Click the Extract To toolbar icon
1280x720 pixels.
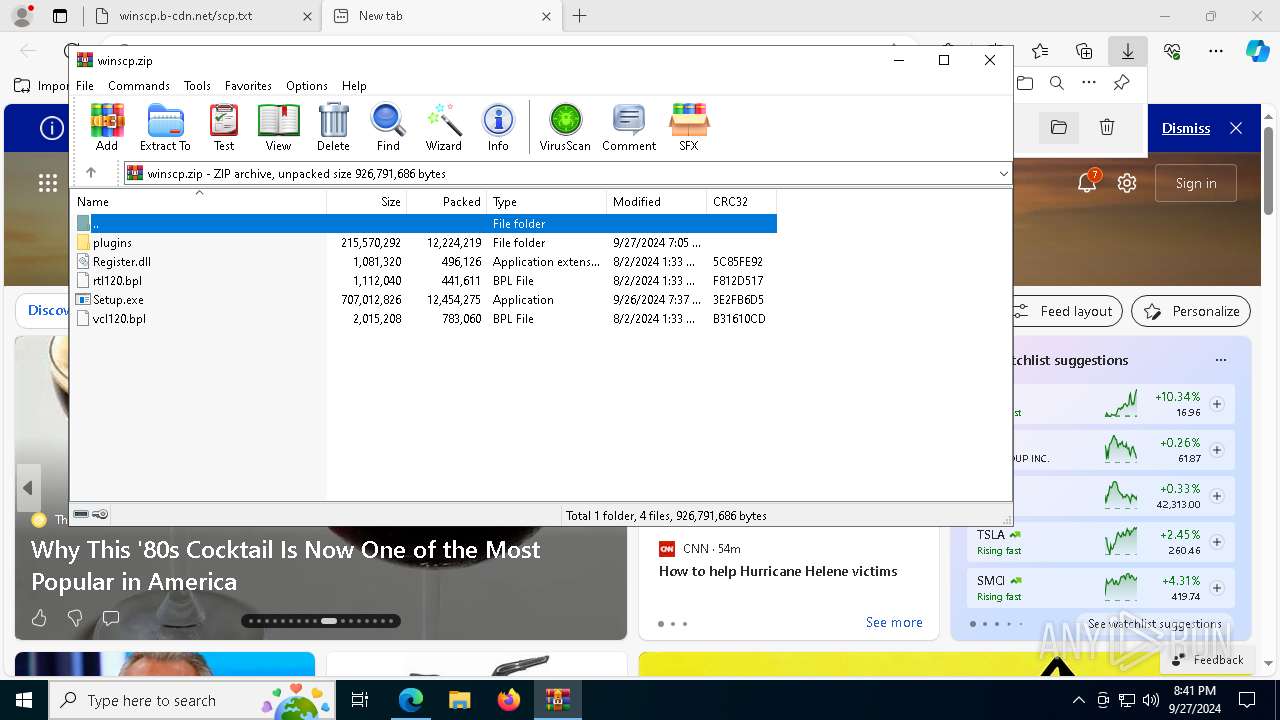tap(165, 128)
